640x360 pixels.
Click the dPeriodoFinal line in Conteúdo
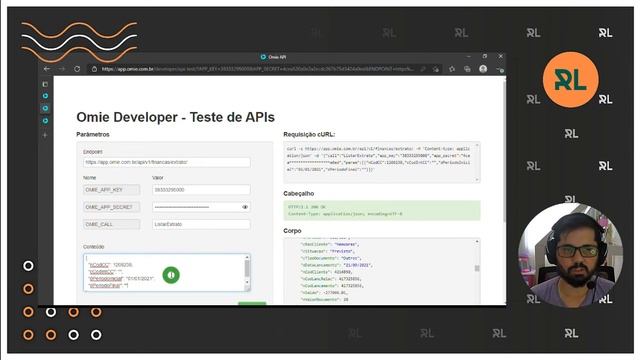[x=109, y=286]
